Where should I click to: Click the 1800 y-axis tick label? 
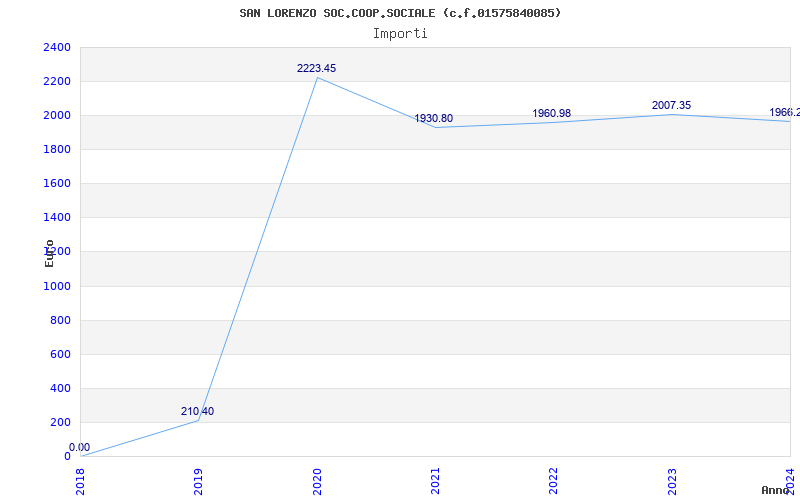coord(57,149)
